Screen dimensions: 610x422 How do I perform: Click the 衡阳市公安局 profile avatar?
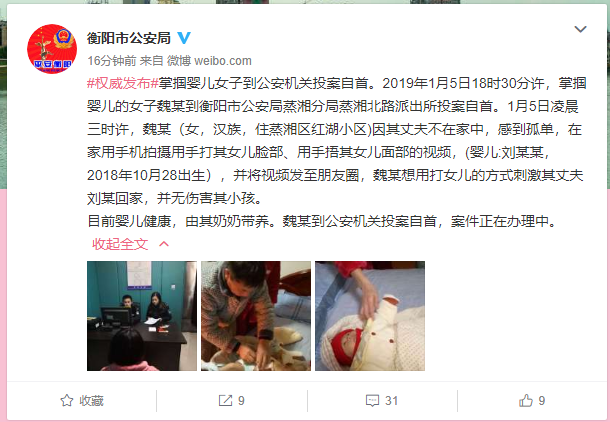tap(52, 49)
